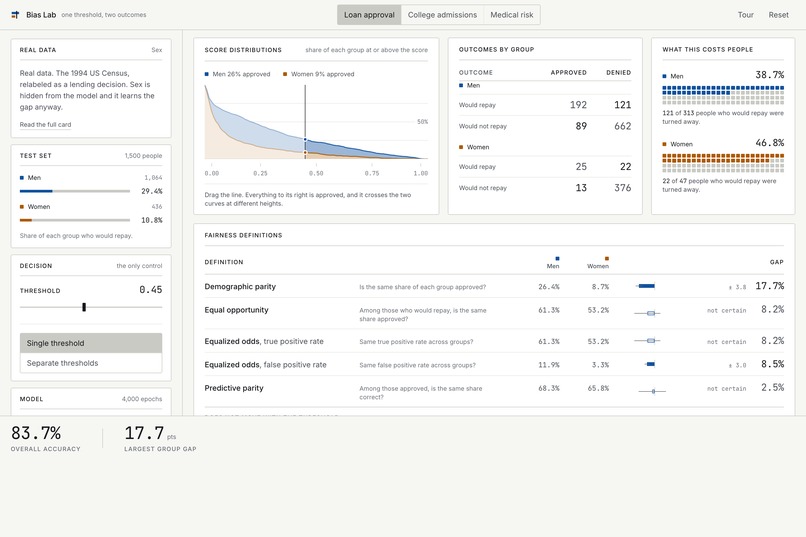Click the Men 26% approved legend marker
806x537 pixels.
(207, 74)
